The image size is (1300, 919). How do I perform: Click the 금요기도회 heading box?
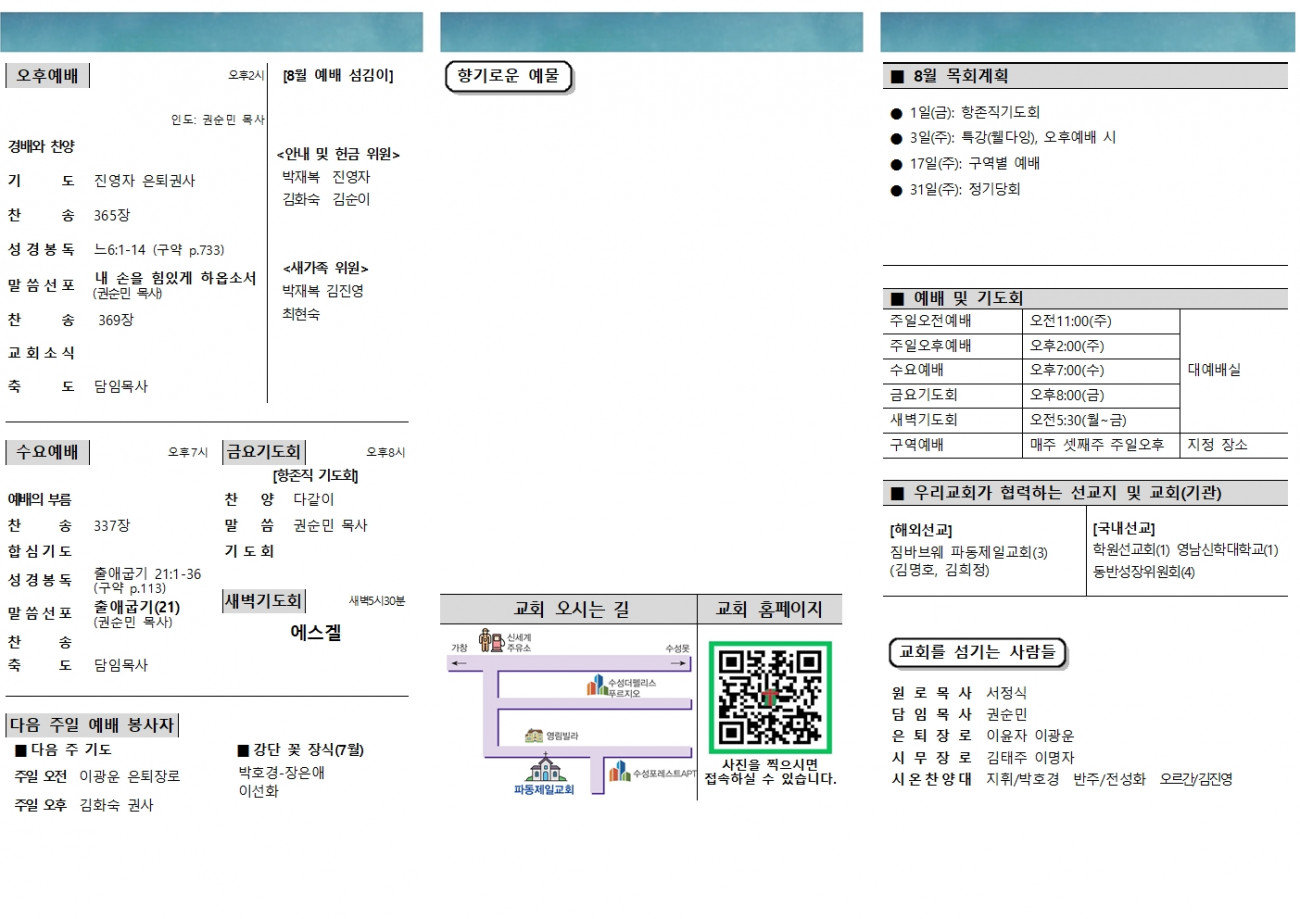tap(263, 452)
